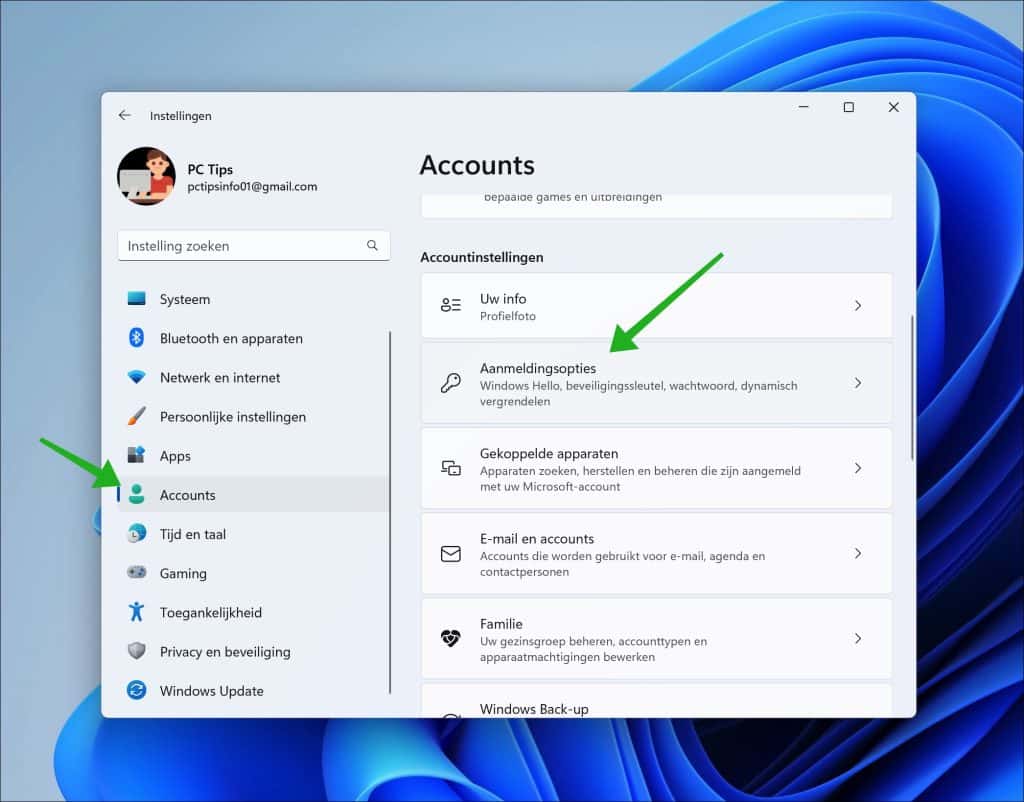Image resolution: width=1024 pixels, height=802 pixels.
Task: Click the Accounts person icon
Action: point(136,494)
